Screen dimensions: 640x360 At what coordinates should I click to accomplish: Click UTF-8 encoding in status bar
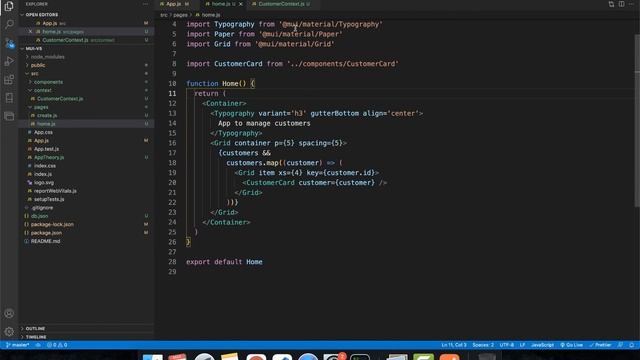click(x=507, y=345)
